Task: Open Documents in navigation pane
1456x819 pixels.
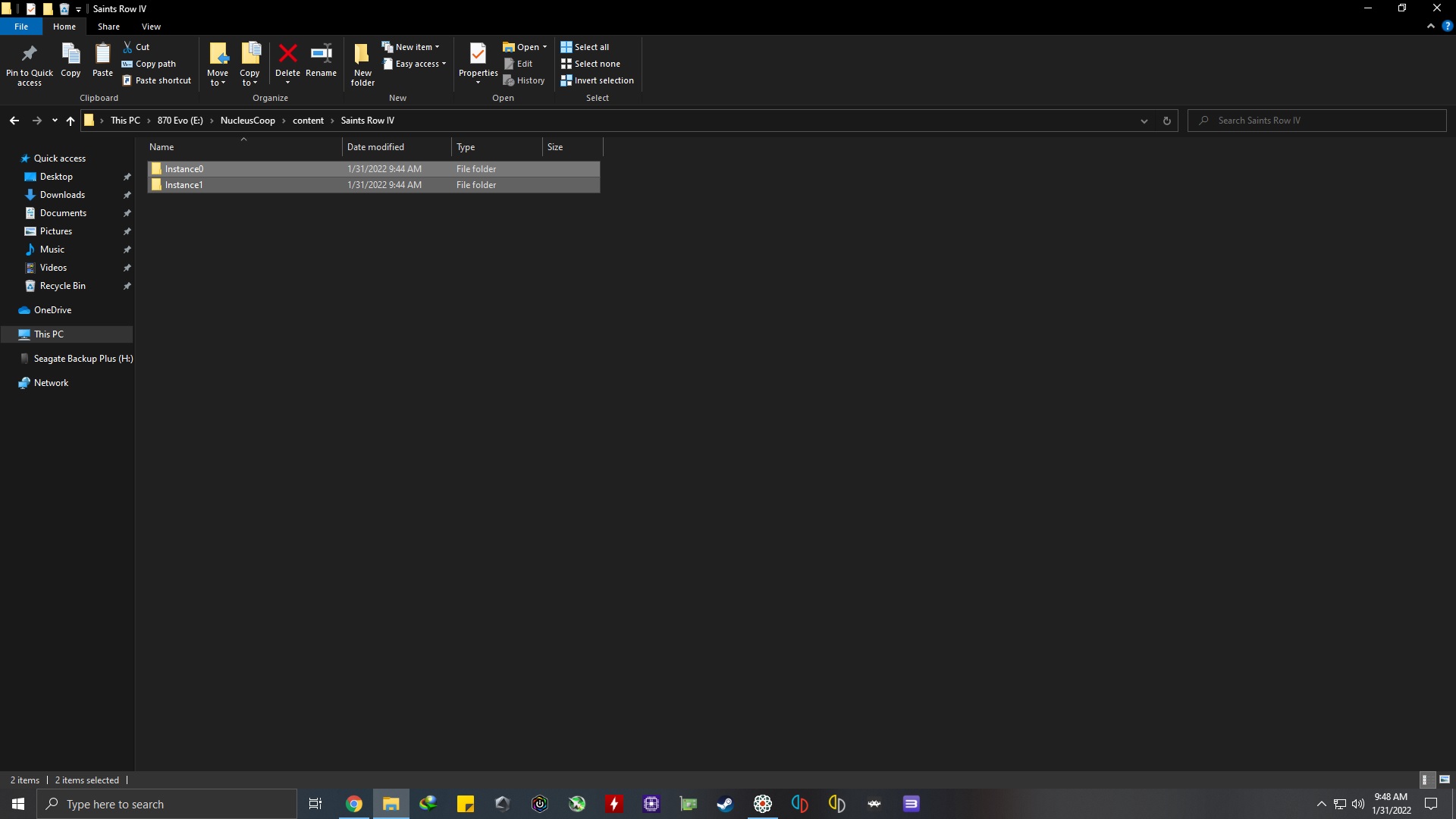Action: [63, 213]
